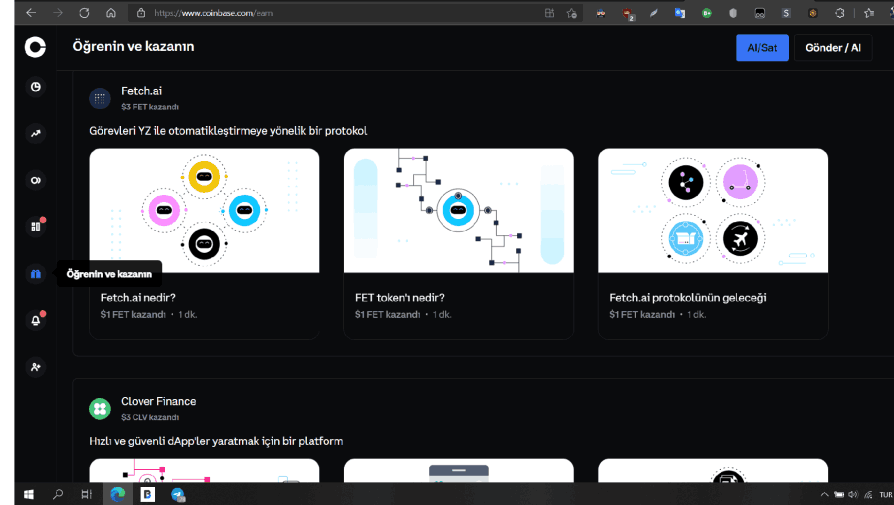Viewport: 894px width, 505px height.
Task: Open the shield extension icon
Action: 733,13
